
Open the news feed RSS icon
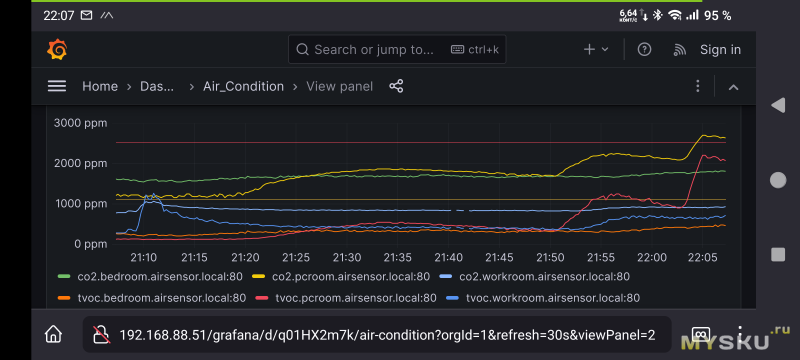(679, 49)
